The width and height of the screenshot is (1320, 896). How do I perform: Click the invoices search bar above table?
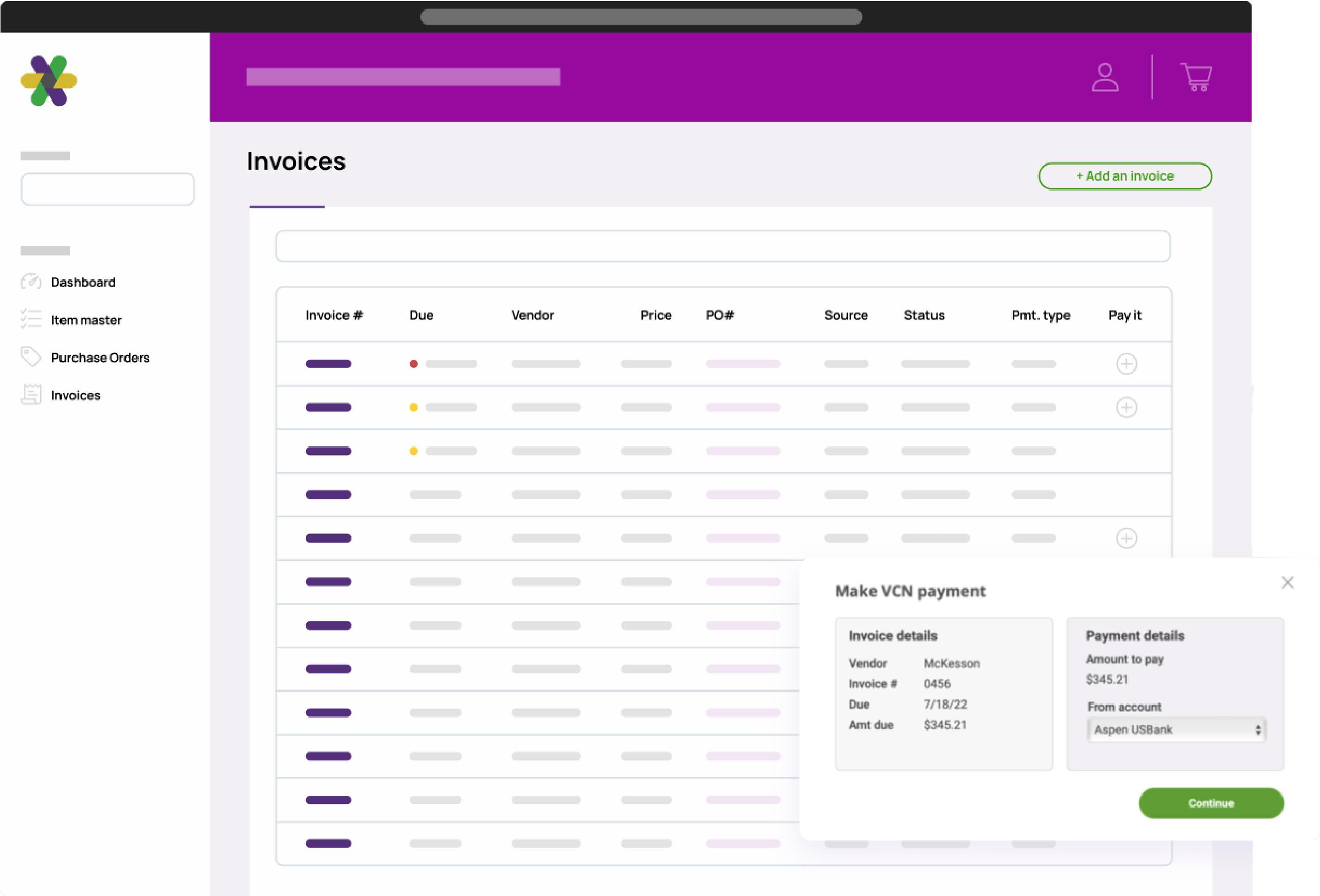click(x=722, y=246)
